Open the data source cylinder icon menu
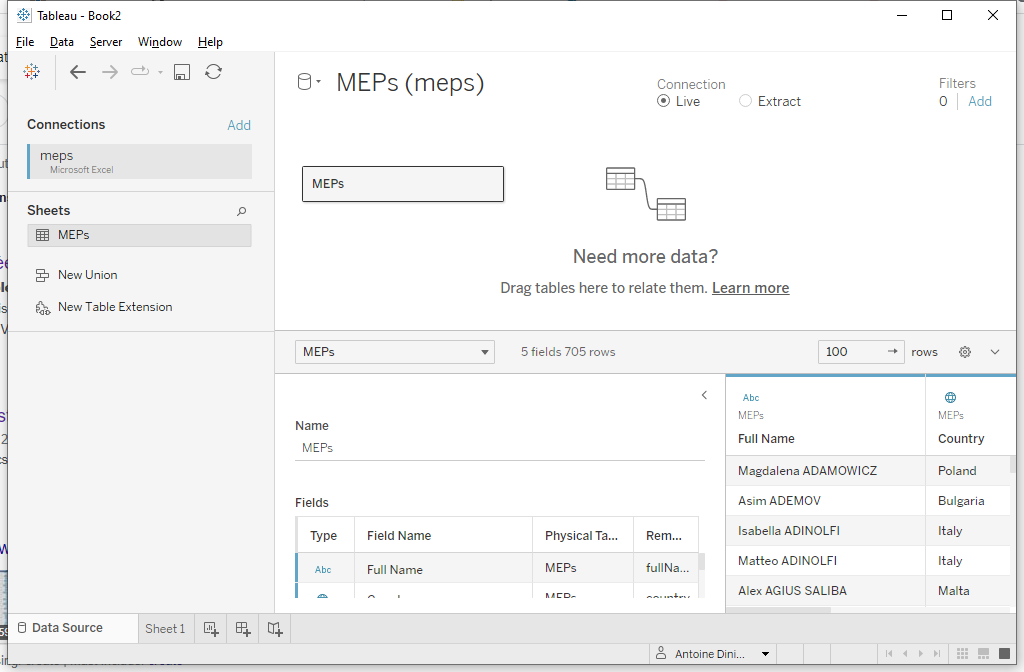Screen dimensions: 1024x672 pos(304,82)
